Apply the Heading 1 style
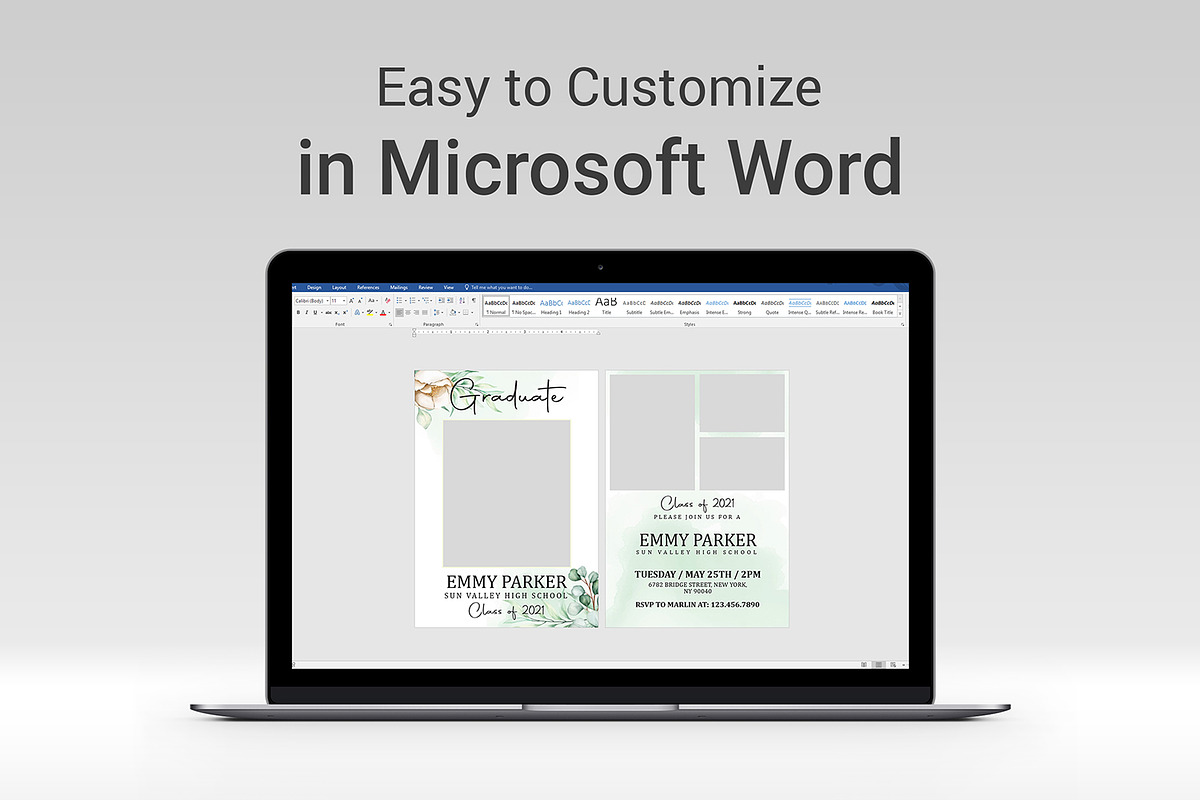Screen dimensions: 1200x800 coord(551,307)
